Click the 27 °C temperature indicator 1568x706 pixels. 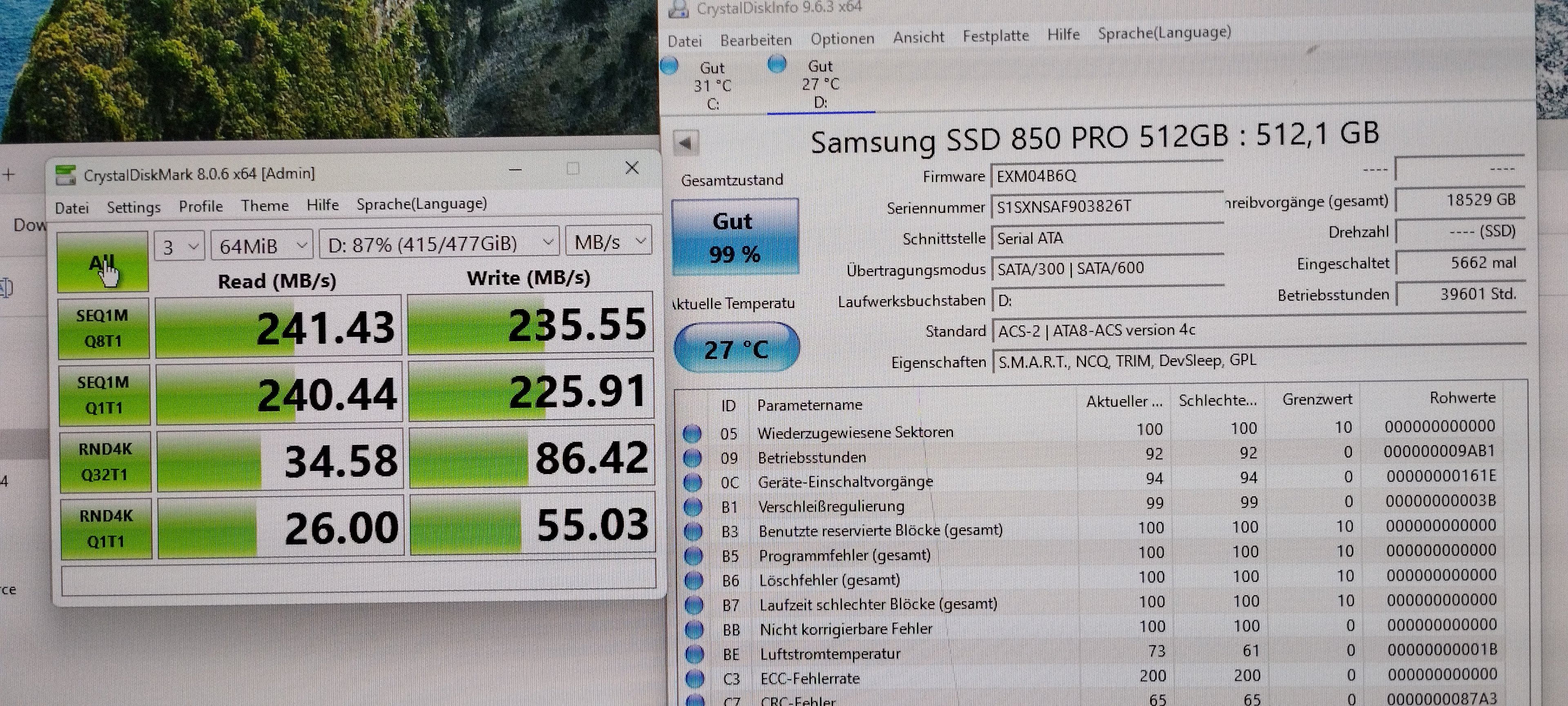(x=737, y=349)
